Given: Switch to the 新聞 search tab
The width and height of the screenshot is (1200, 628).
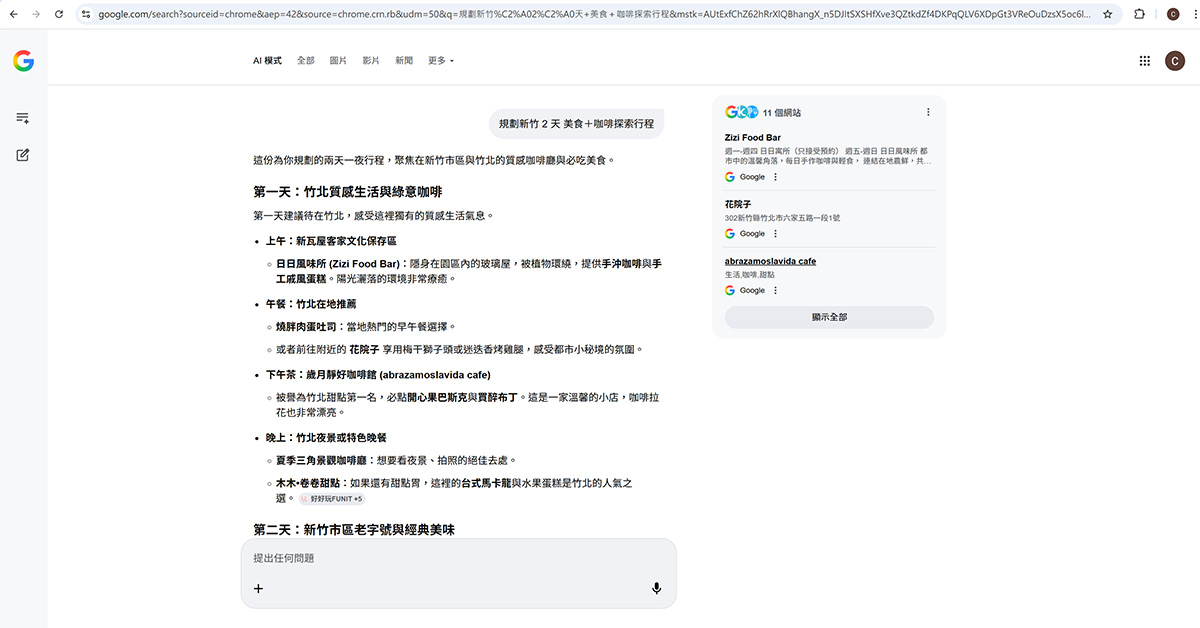Looking at the screenshot, I should 403,60.
